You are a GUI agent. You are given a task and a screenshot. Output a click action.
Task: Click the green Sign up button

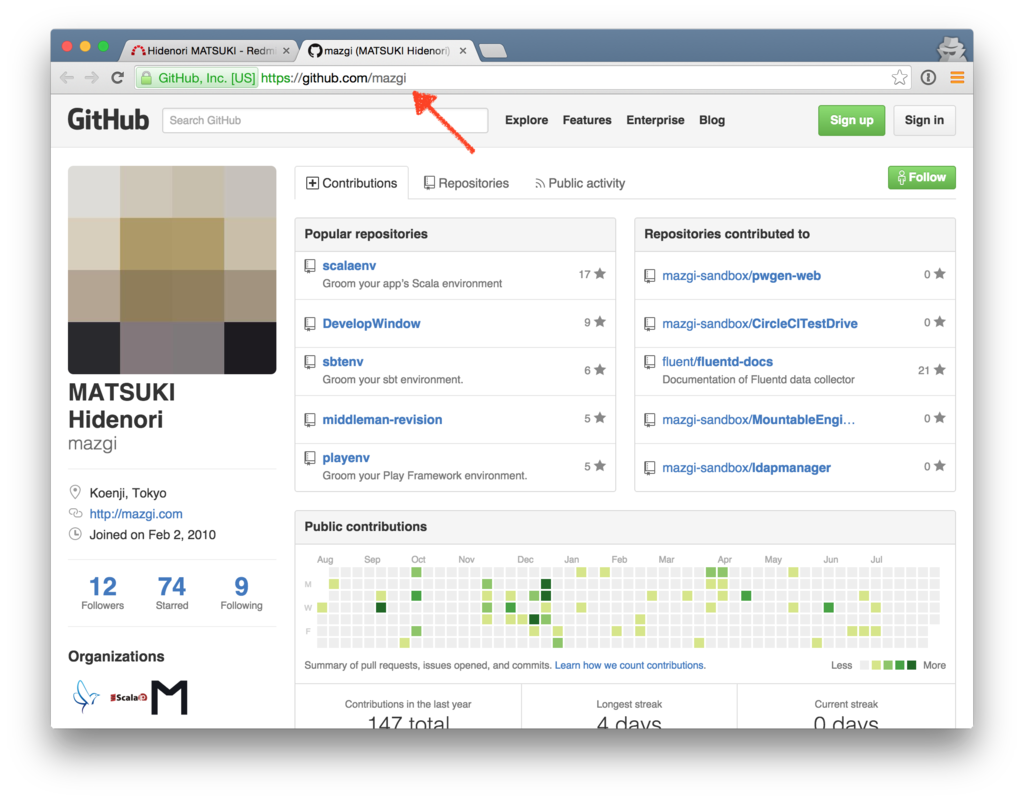tap(852, 120)
